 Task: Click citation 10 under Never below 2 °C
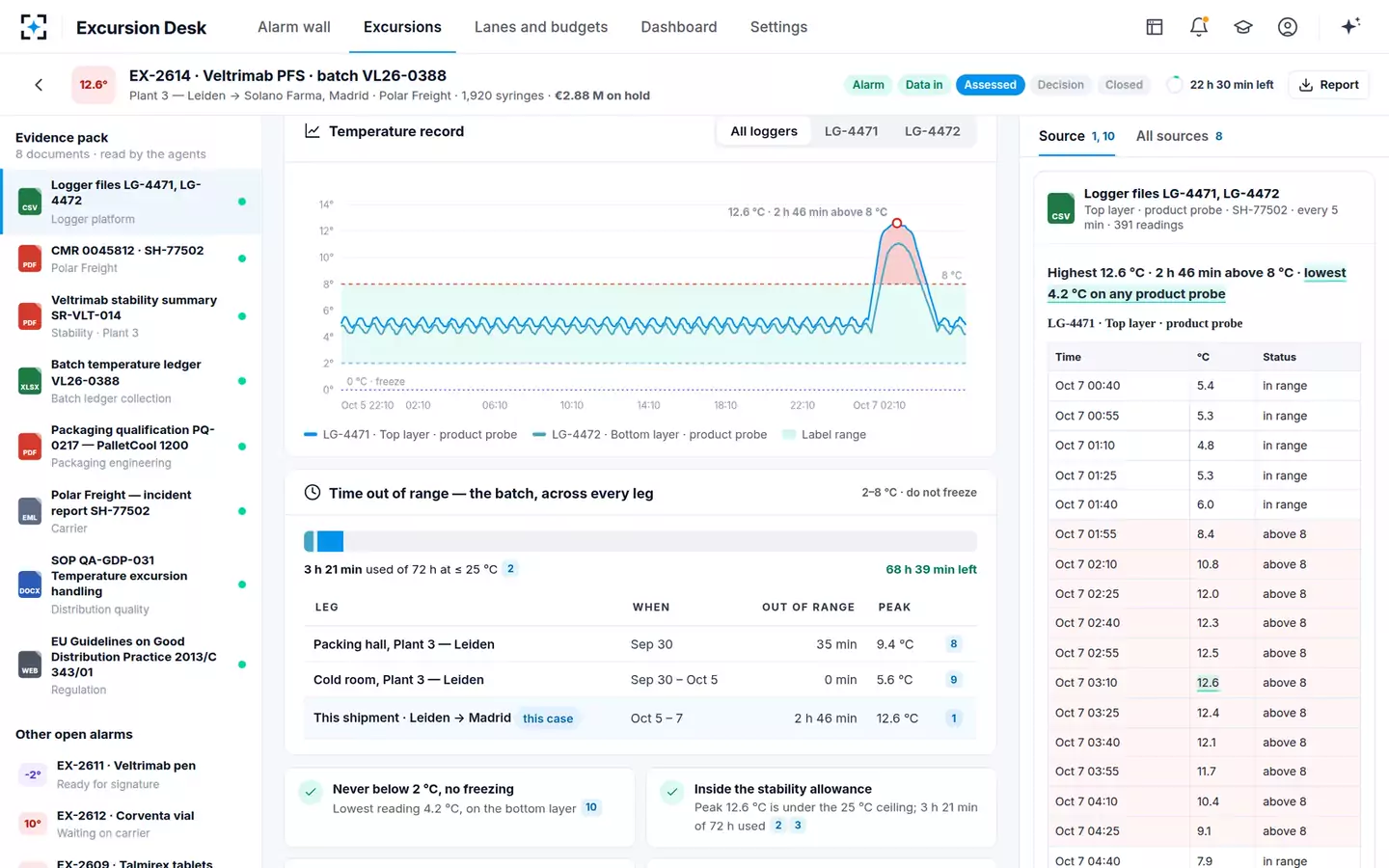click(591, 808)
